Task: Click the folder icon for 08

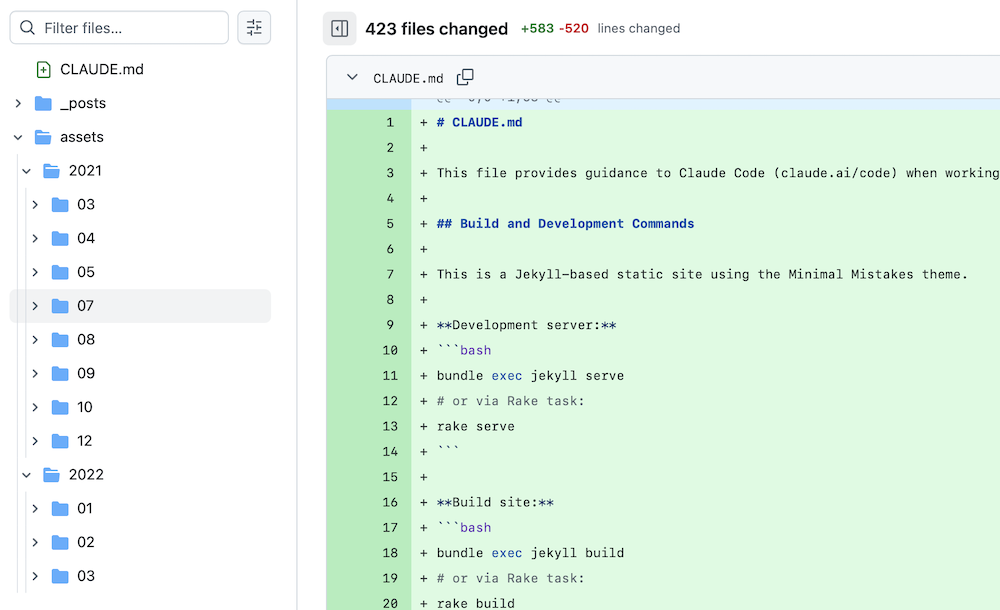Action: pos(60,339)
